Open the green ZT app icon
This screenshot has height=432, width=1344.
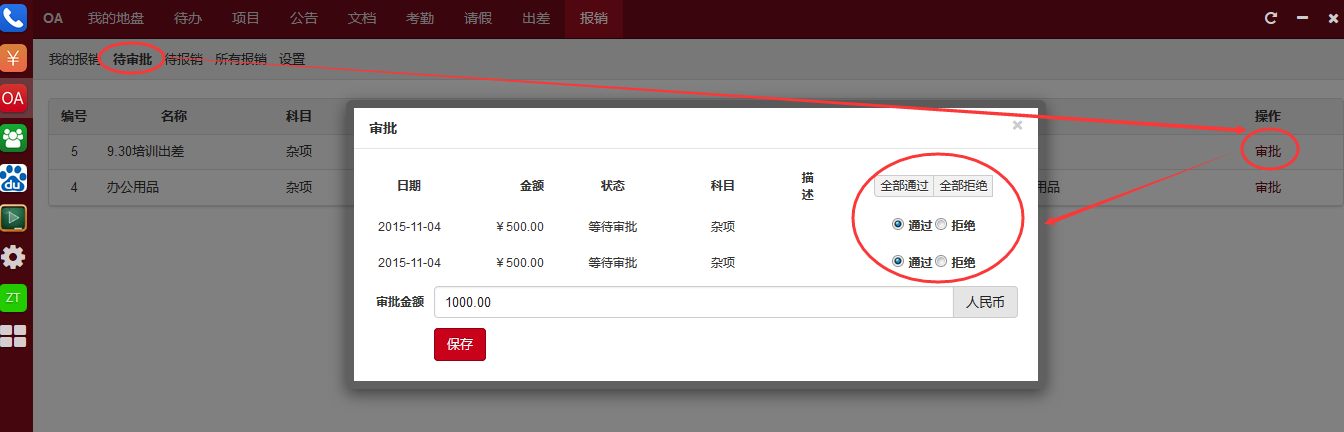click(13, 298)
